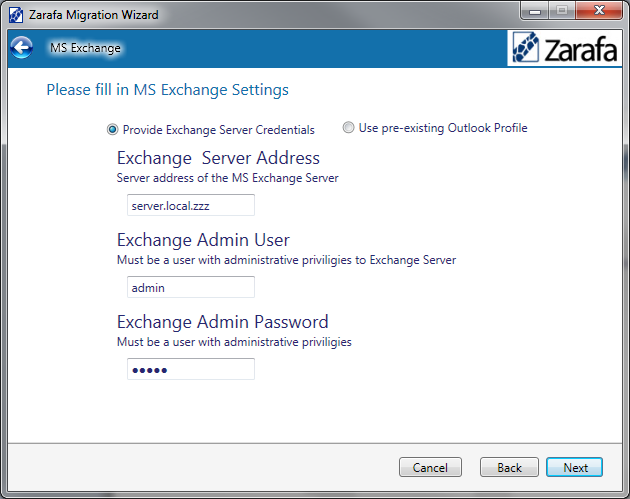630x499 pixels.
Task: Click the Zarafa Migration Wizard title text
Action: [x=93, y=15]
